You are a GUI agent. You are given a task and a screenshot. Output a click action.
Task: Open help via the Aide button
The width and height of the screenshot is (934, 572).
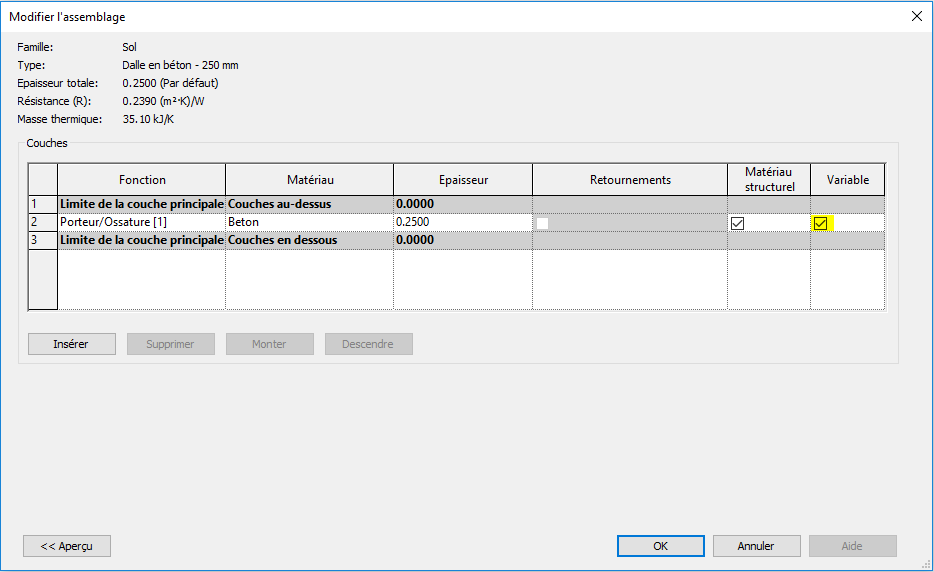[852, 546]
